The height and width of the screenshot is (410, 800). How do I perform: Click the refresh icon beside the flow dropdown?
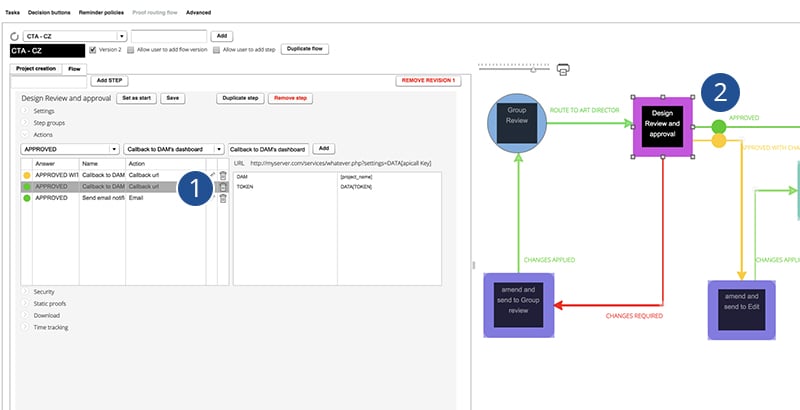[14, 37]
